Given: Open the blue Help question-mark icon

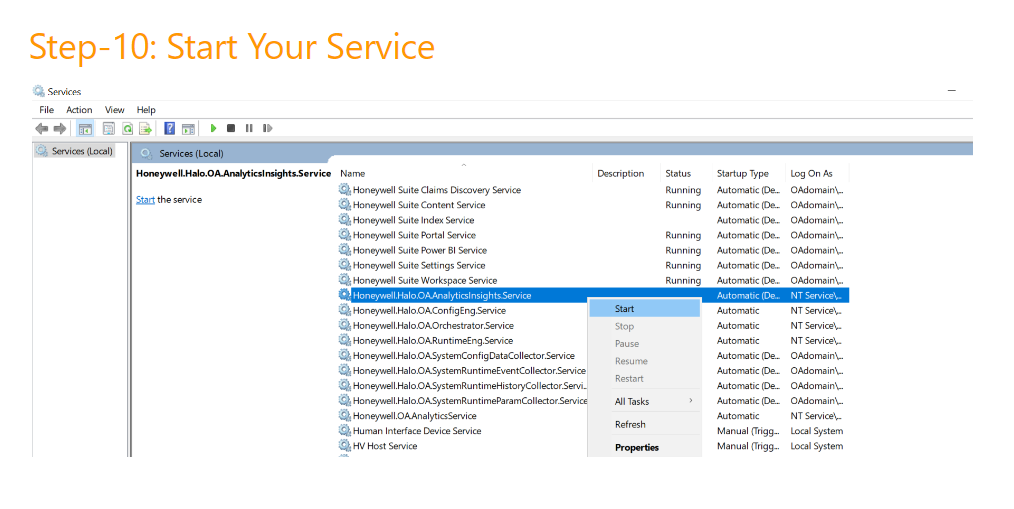Looking at the screenshot, I should (x=170, y=129).
